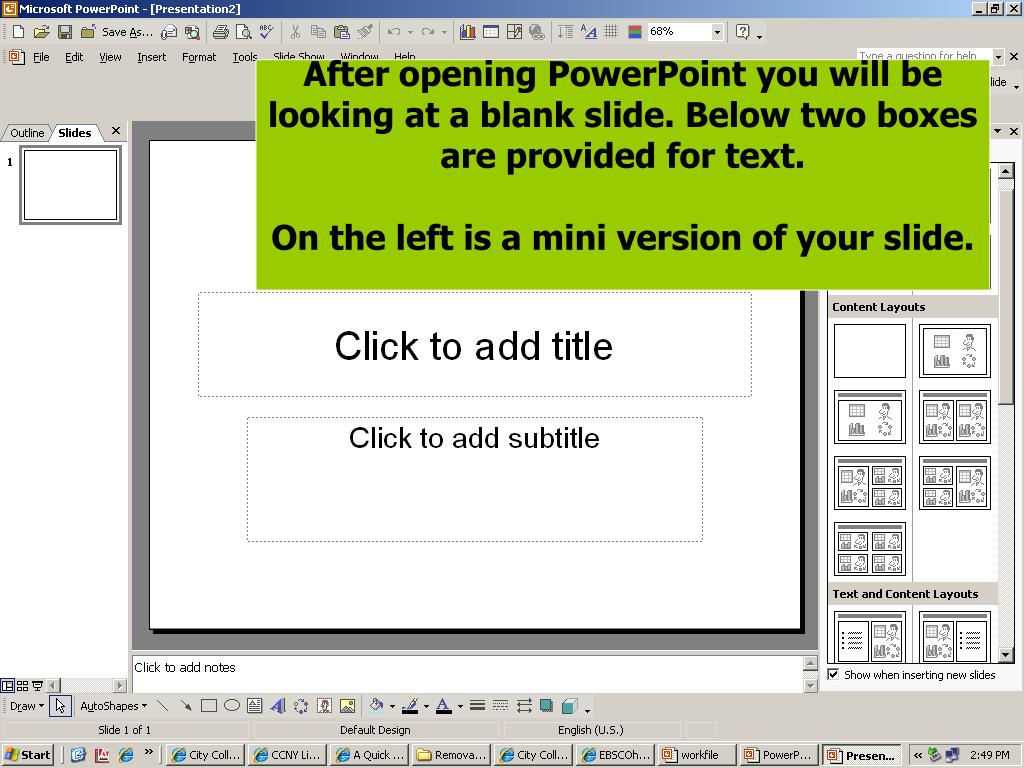Open the task pane menu dropdown arrow
This screenshot has height=768, width=1024.
tap(997, 131)
